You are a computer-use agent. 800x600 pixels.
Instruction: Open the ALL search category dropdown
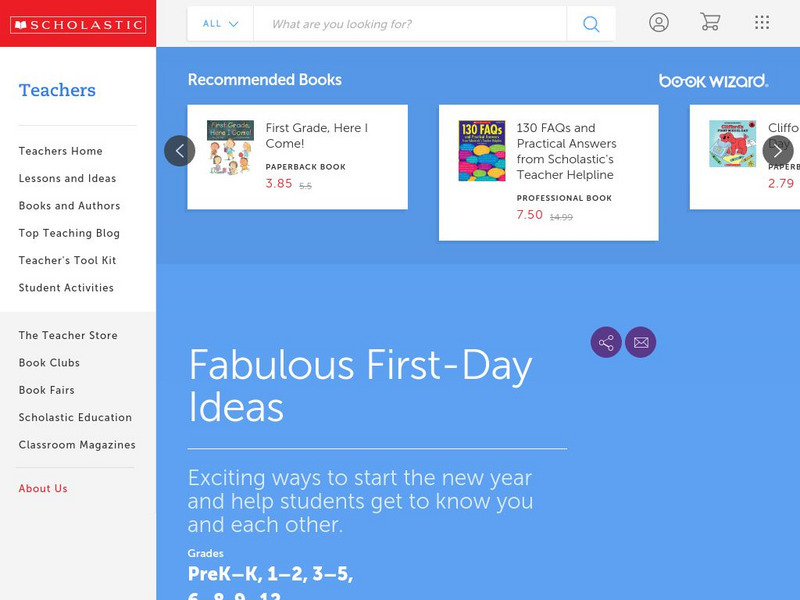click(219, 23)
